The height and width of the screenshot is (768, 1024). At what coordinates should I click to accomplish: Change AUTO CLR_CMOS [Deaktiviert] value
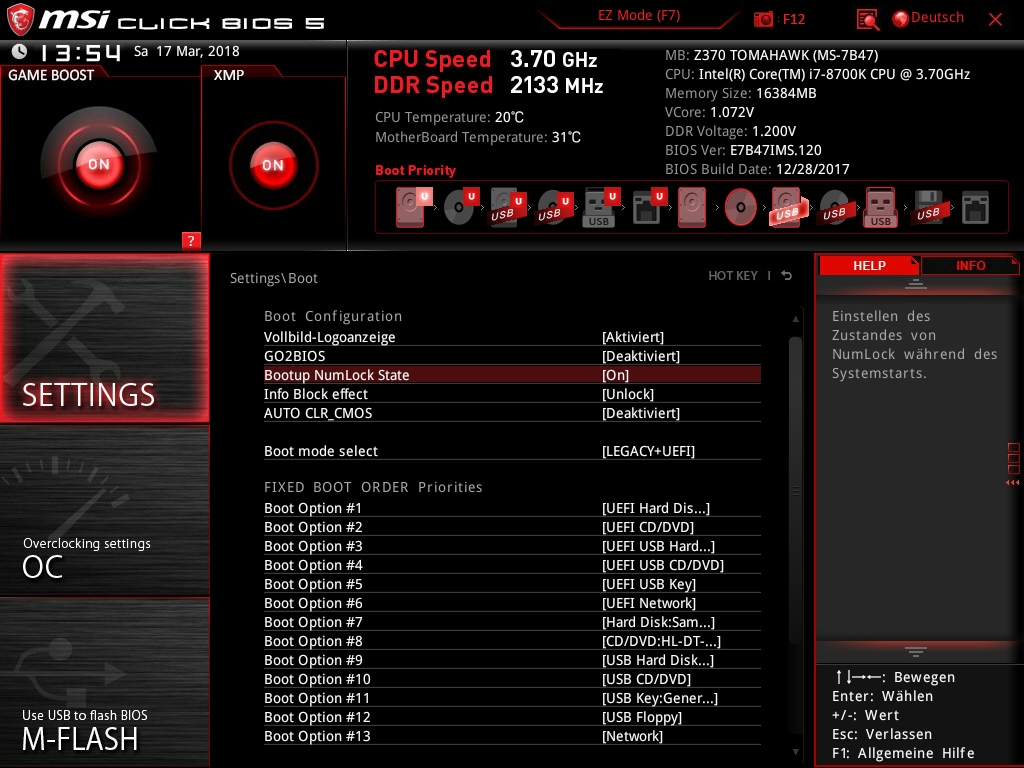pos(641,413)
